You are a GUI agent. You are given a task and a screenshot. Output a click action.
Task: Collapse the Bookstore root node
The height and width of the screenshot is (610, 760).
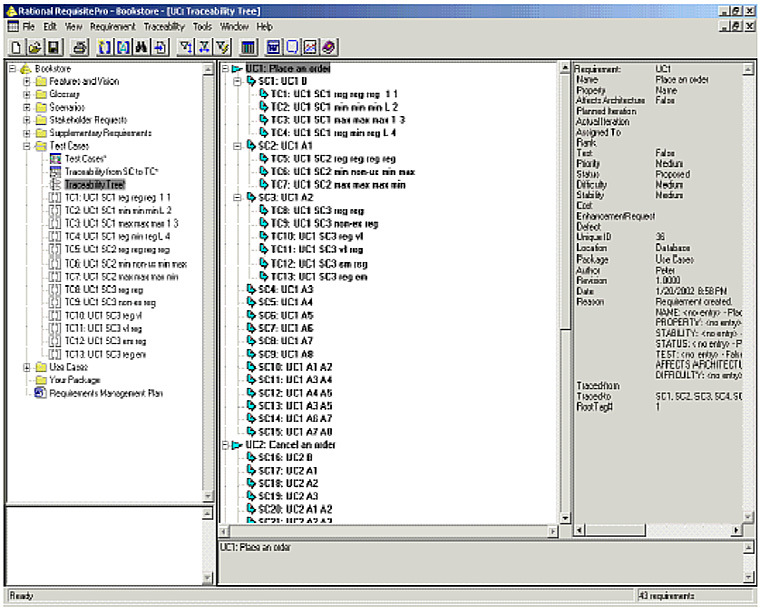tap(13, 69)
